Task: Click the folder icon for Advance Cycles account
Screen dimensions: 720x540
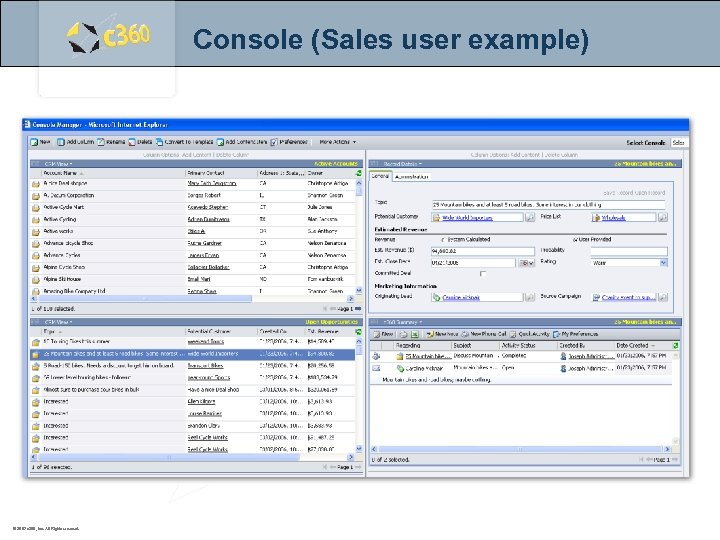Action: 36,256
